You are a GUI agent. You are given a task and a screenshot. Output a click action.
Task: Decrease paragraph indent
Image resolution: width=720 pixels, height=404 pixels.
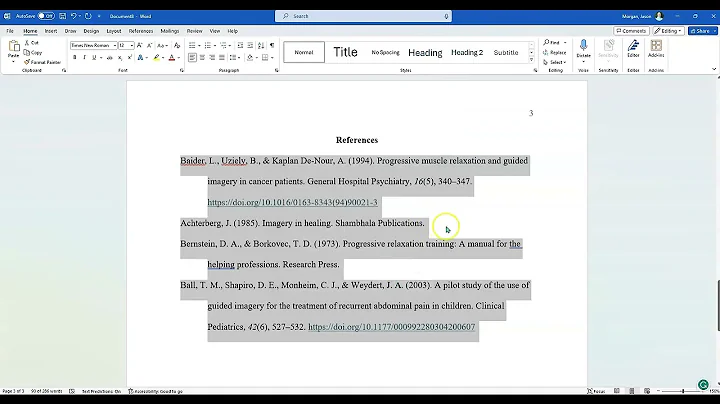tap(240, 45)
